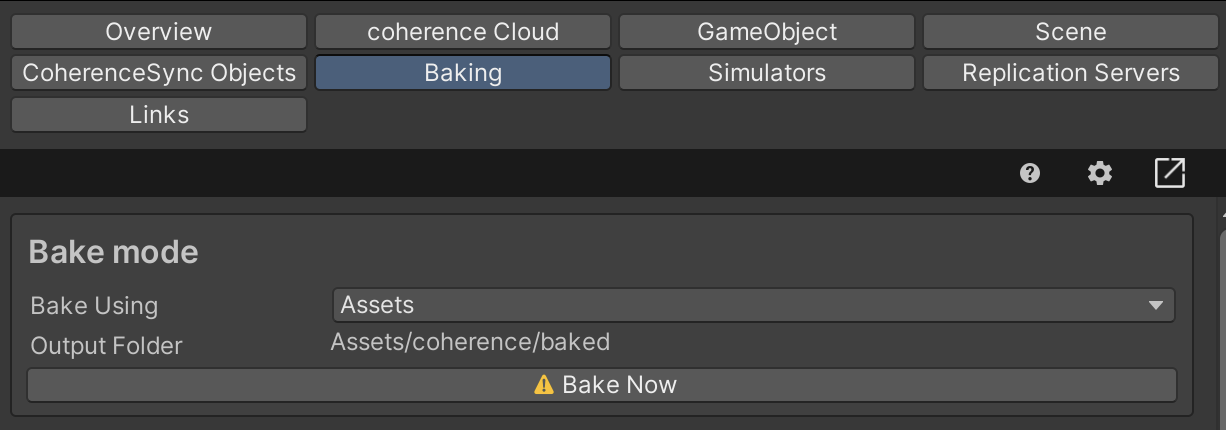Open the CoherenceSync Objects tab
Viewport: 1226px width, 430px height.
pyautogui.click(x=159, y=73)
